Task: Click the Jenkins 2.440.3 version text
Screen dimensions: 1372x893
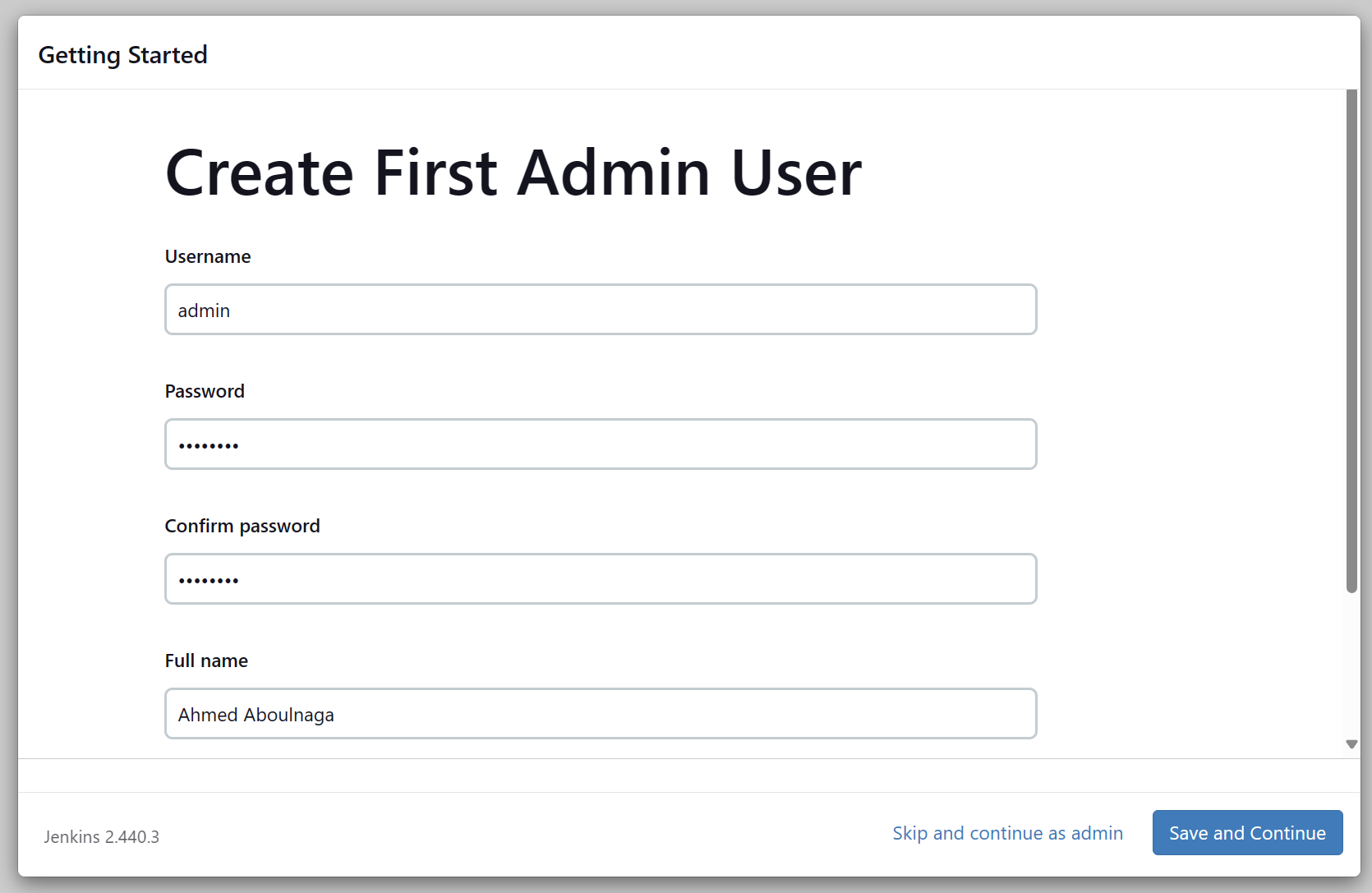Action: [102, 836]
